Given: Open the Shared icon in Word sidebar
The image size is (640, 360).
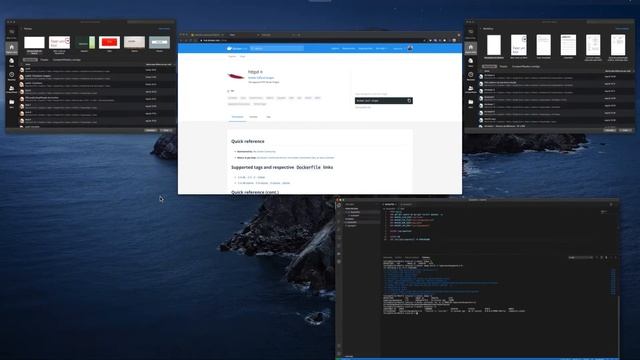Looking at the screenshot, I should [x=471, y=89].
